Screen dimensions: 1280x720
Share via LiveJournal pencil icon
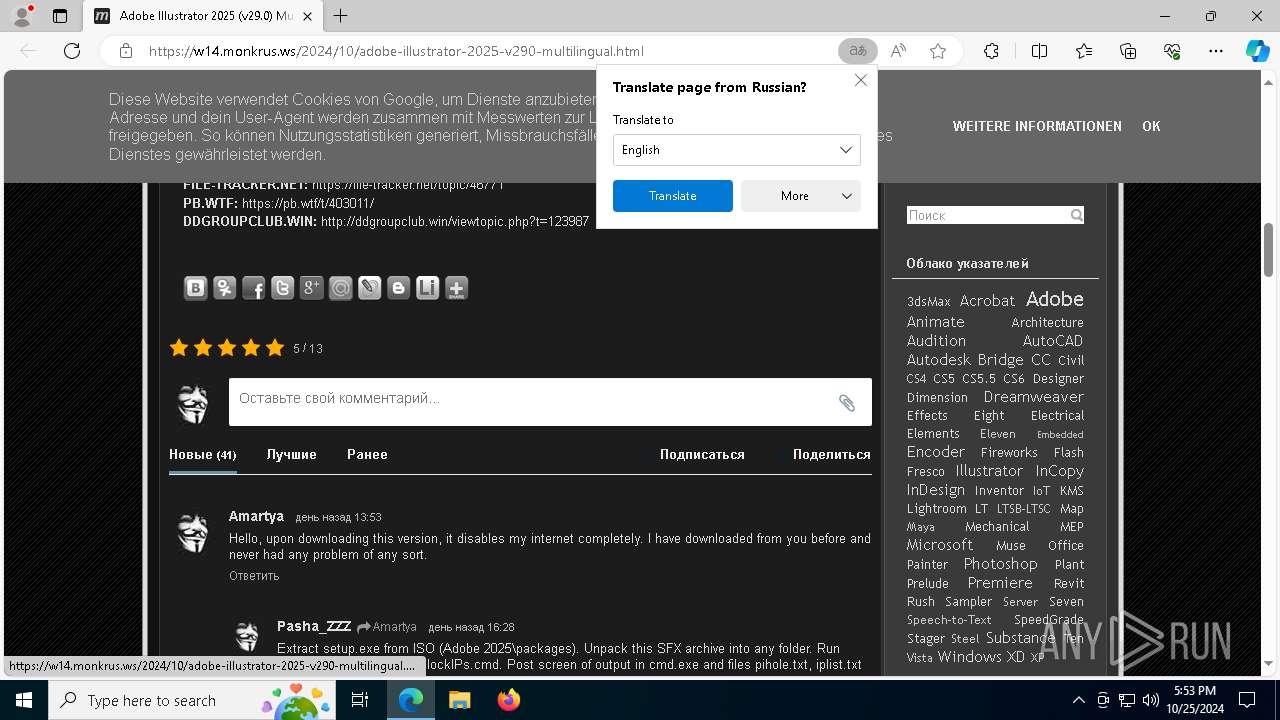370,288
